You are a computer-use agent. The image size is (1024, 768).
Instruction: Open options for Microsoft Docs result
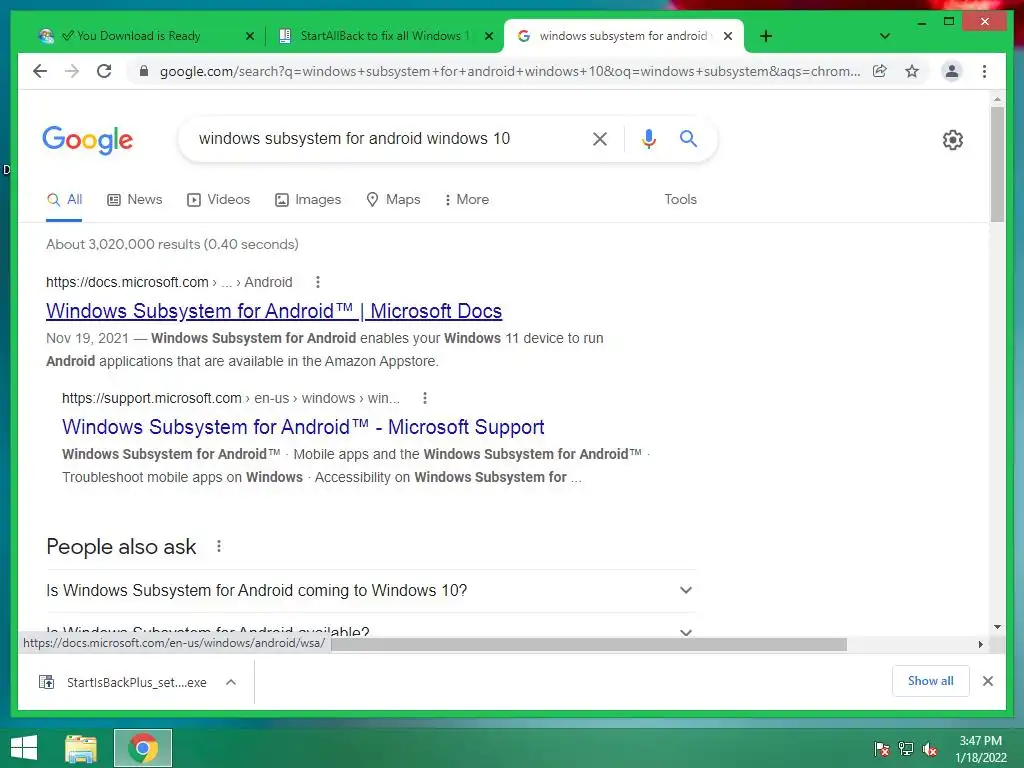(317, 282)
